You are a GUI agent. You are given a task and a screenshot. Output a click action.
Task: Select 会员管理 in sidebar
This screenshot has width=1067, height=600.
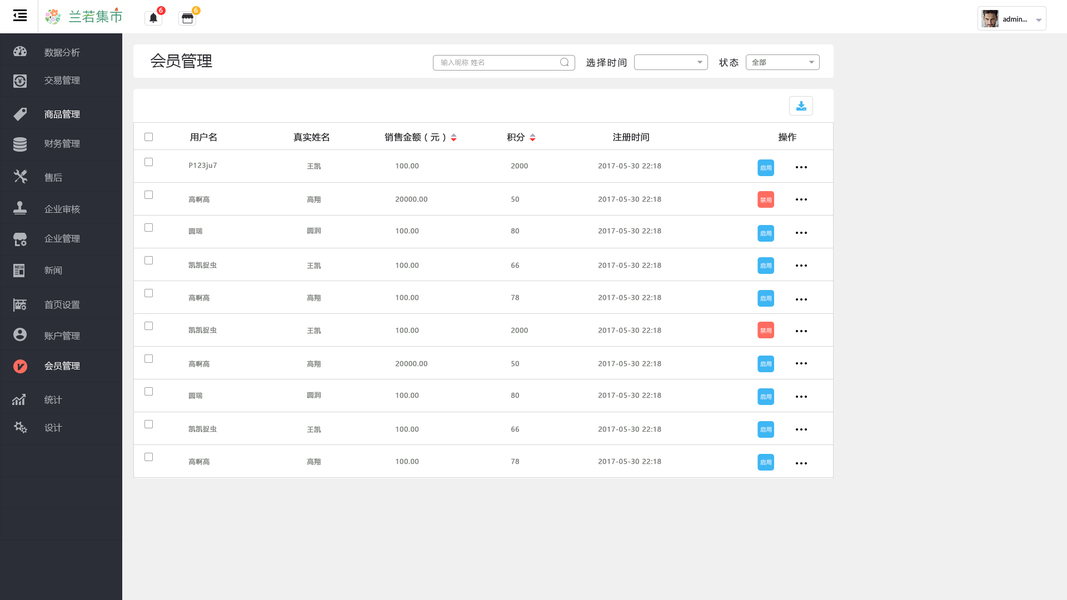tap(61, 366)
